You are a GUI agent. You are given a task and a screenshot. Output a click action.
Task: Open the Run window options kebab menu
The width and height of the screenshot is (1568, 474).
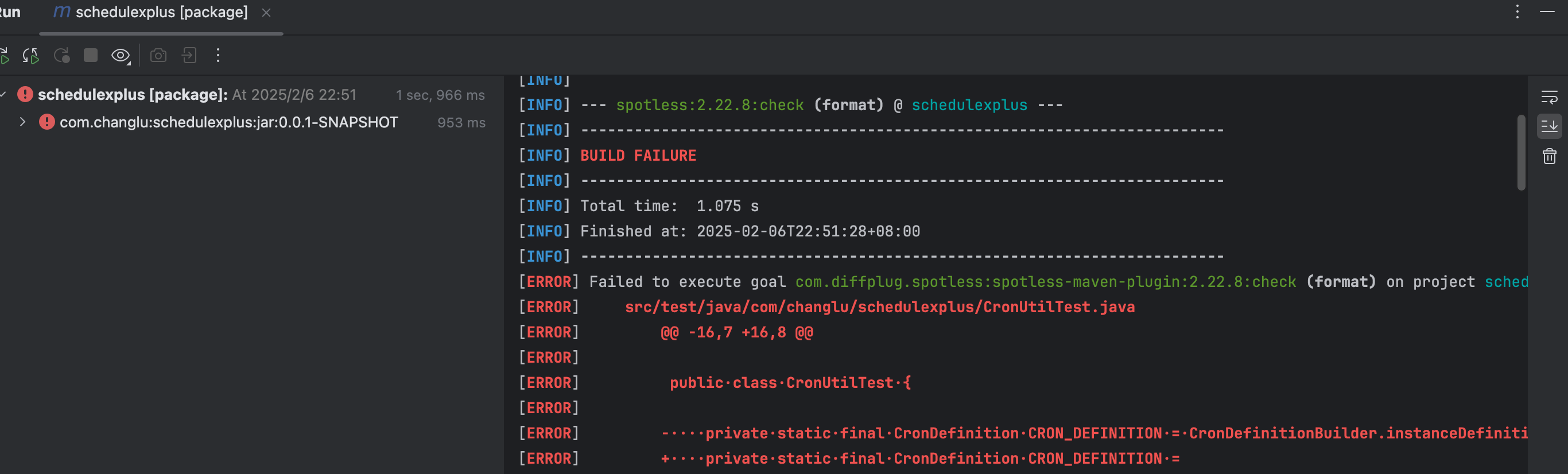1517,11
